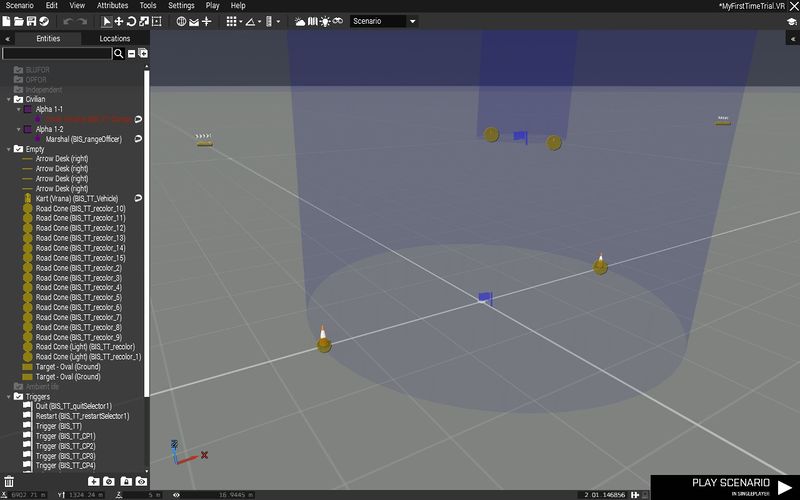
Task: Click the trash delete icon in Entities panel
Action: click(9, 482)
